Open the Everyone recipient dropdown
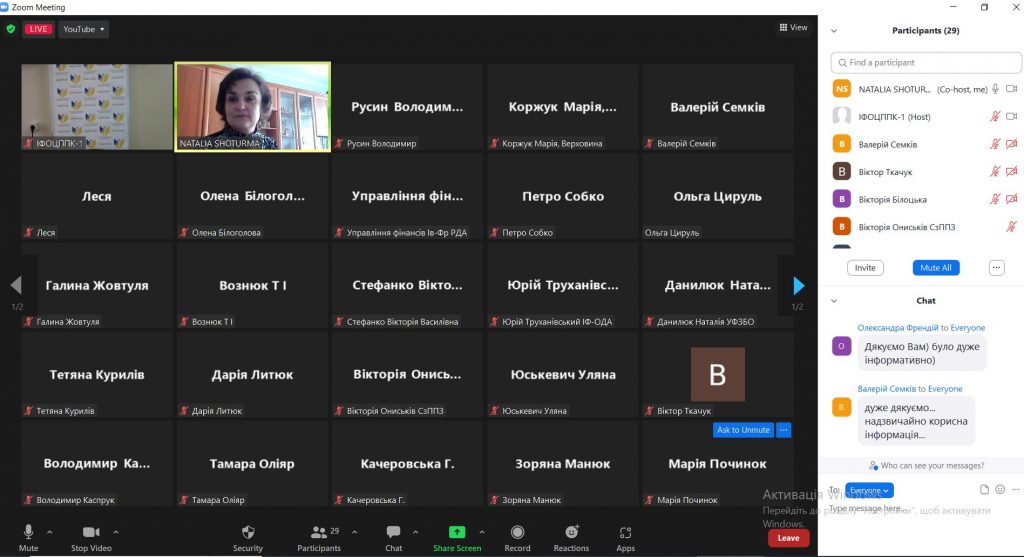 (x=869, y=490)
